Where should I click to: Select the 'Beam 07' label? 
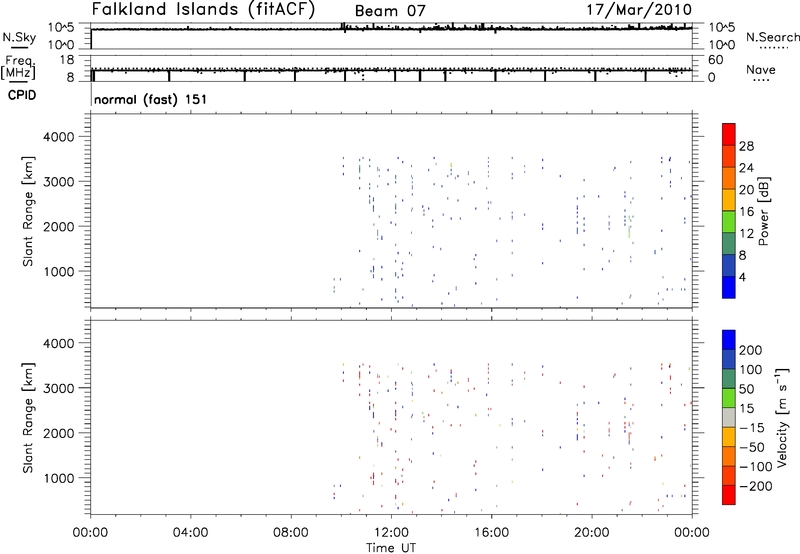point(390,11)
